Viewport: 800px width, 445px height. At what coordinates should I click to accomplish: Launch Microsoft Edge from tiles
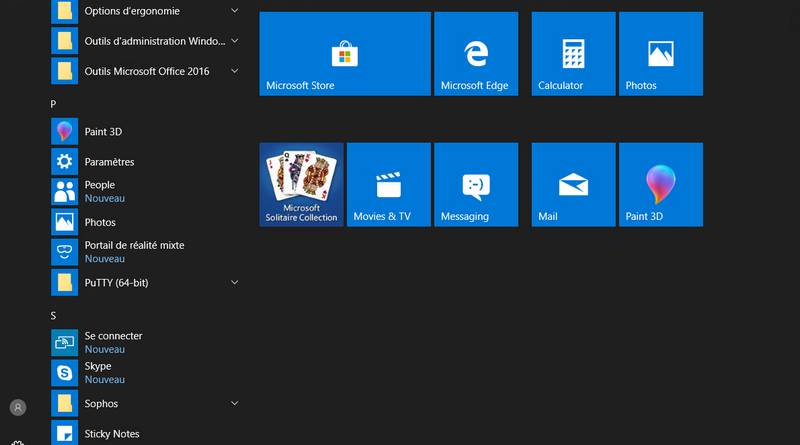475,54
